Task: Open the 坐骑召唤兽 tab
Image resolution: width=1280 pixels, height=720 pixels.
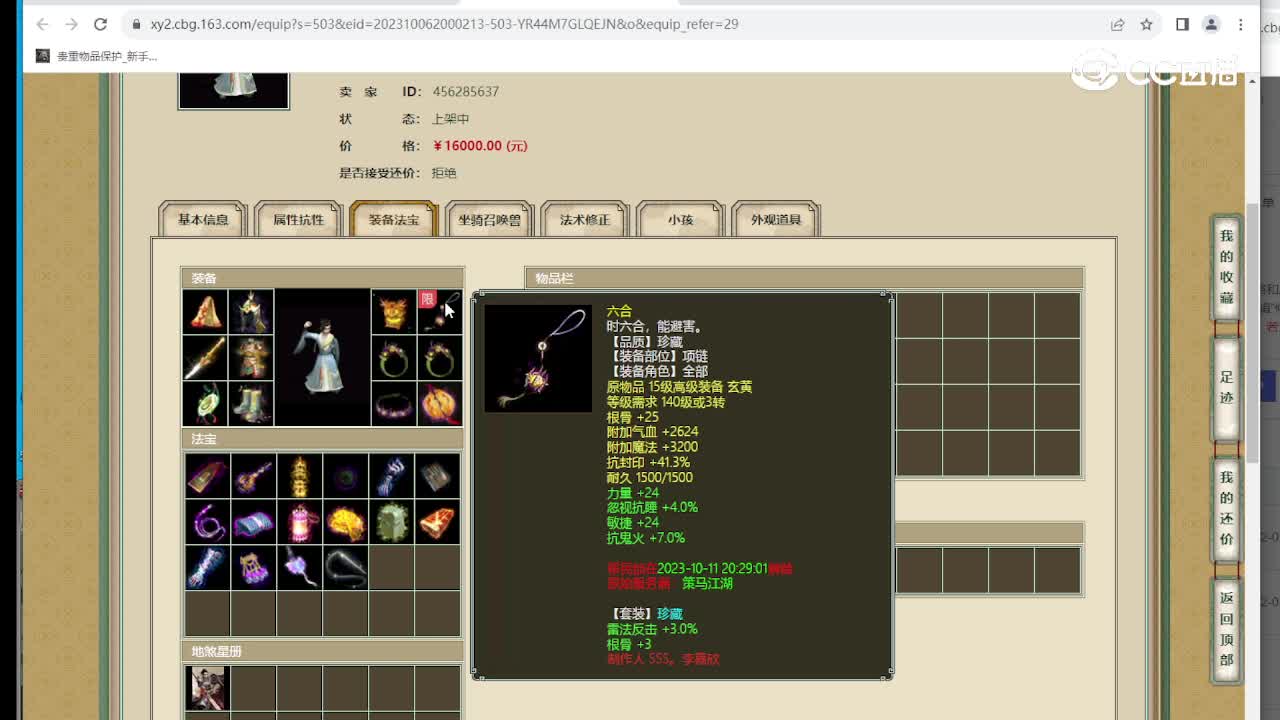Action: (490, 220)
